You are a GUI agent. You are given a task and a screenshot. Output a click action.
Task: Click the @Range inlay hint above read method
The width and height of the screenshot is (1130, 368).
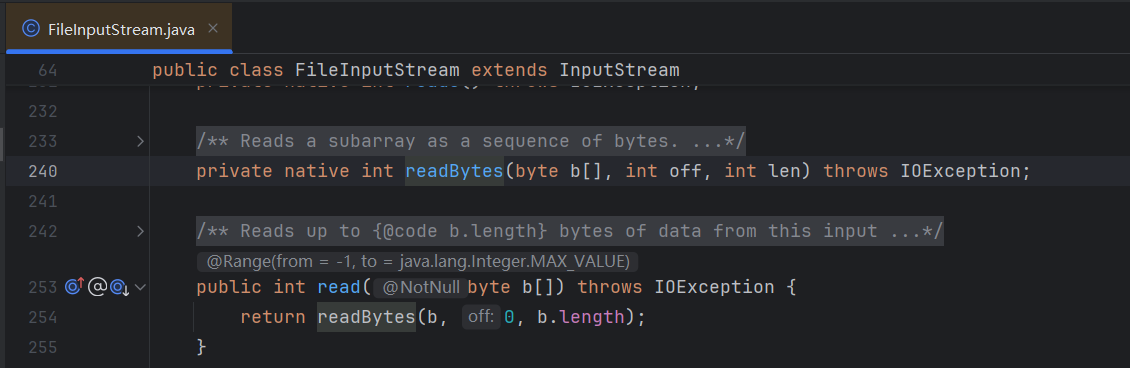417,261
